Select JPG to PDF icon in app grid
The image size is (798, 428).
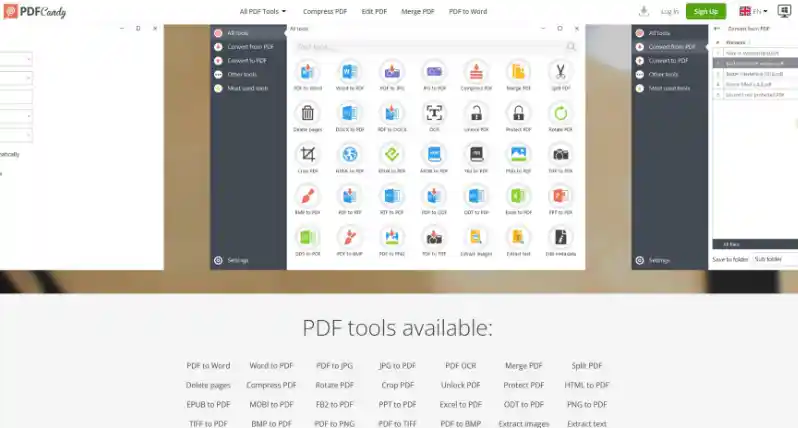[x=434, y=72]
